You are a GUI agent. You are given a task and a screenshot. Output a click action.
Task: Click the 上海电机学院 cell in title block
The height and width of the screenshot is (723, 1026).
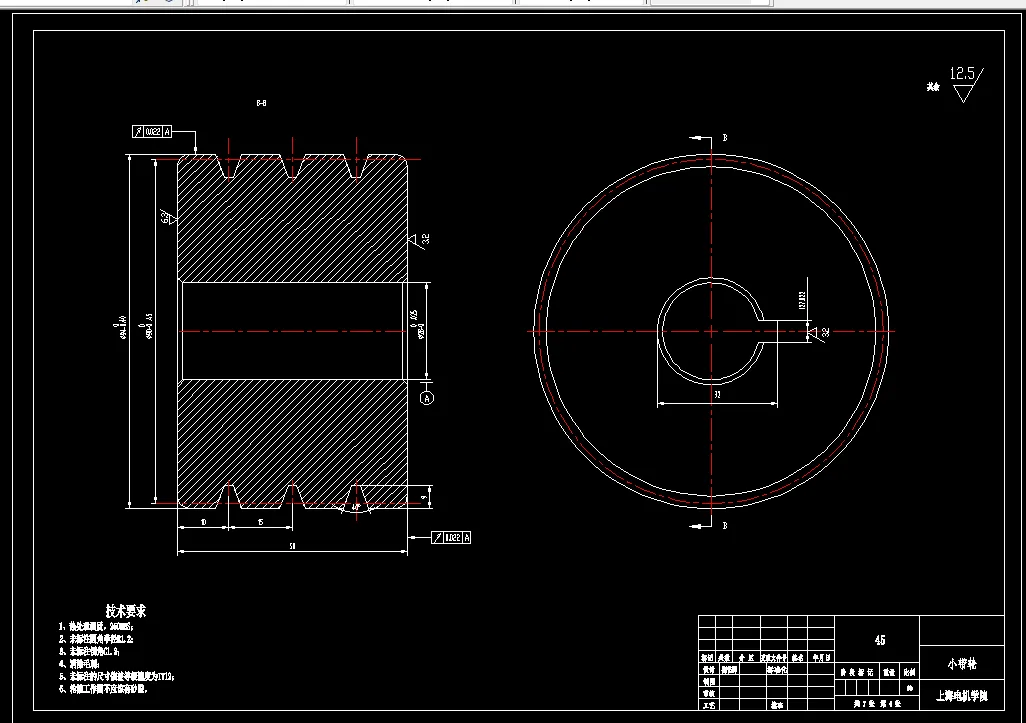tap(962, 696)
